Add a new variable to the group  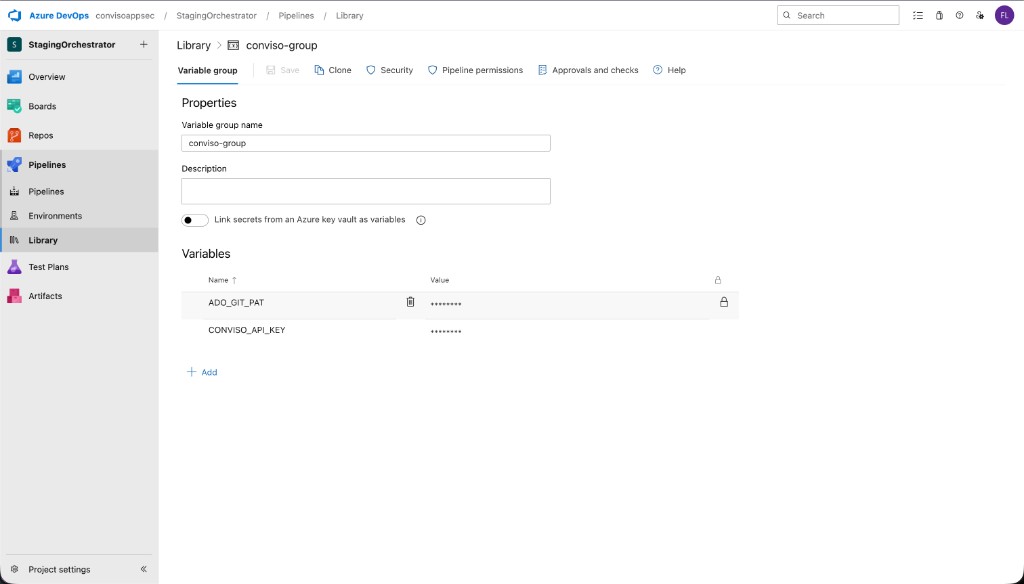click(x=200, y=371)
